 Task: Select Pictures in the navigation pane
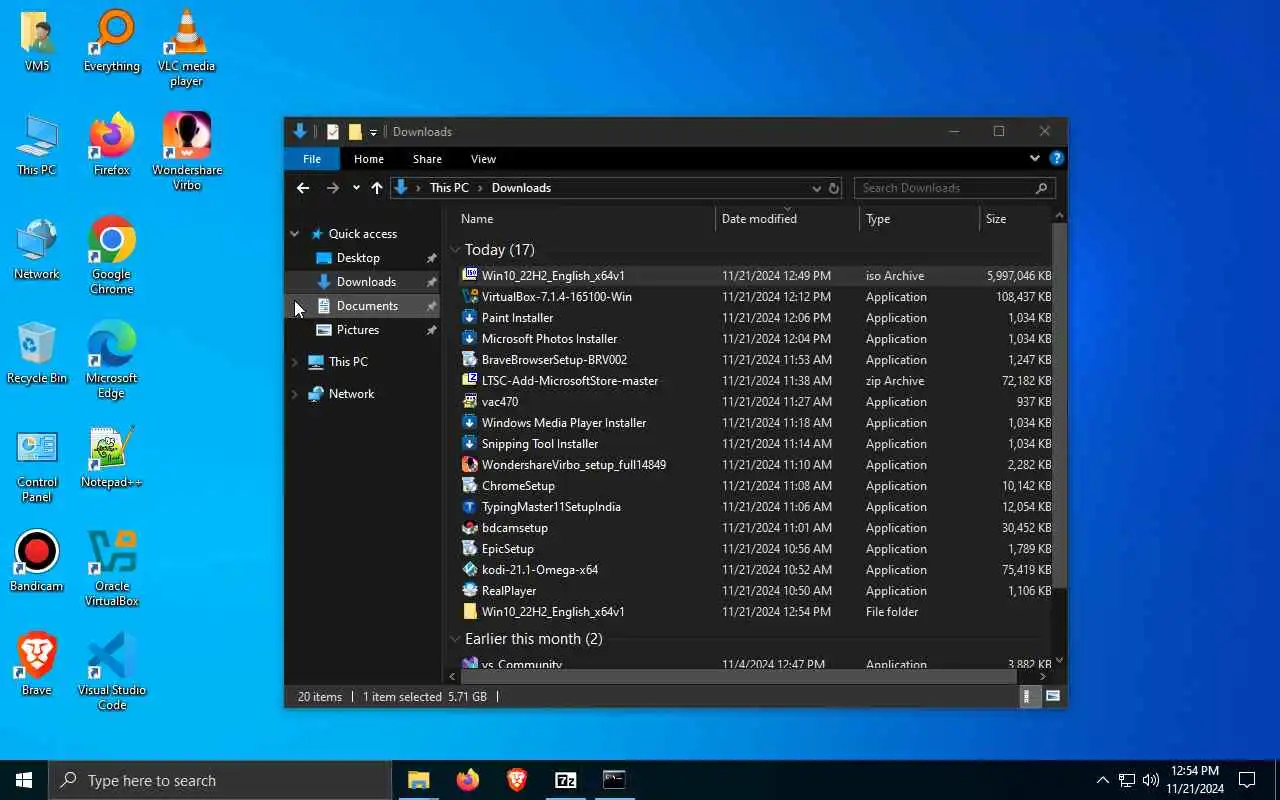point(358,330)
